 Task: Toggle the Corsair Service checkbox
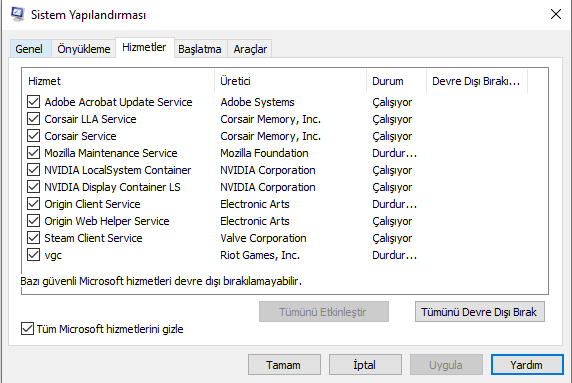[x=34, y=136]
